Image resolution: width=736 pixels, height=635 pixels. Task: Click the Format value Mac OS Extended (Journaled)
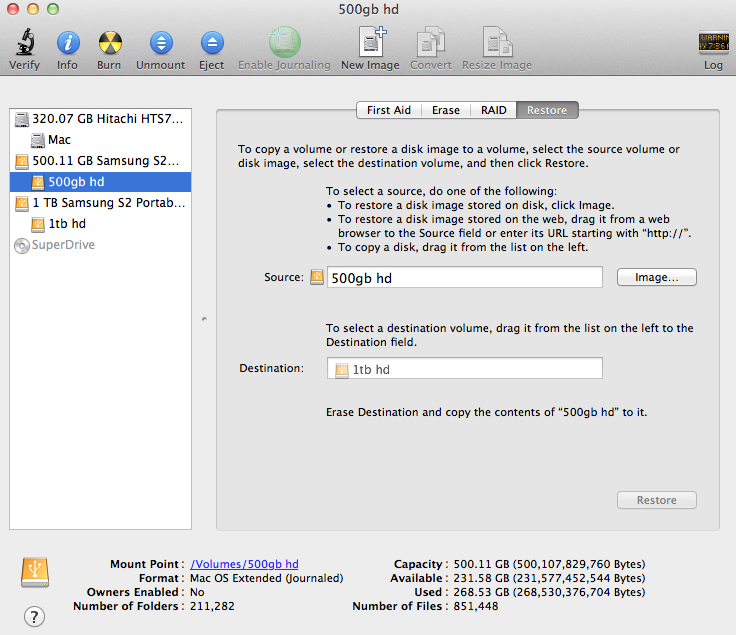[267, 578]
